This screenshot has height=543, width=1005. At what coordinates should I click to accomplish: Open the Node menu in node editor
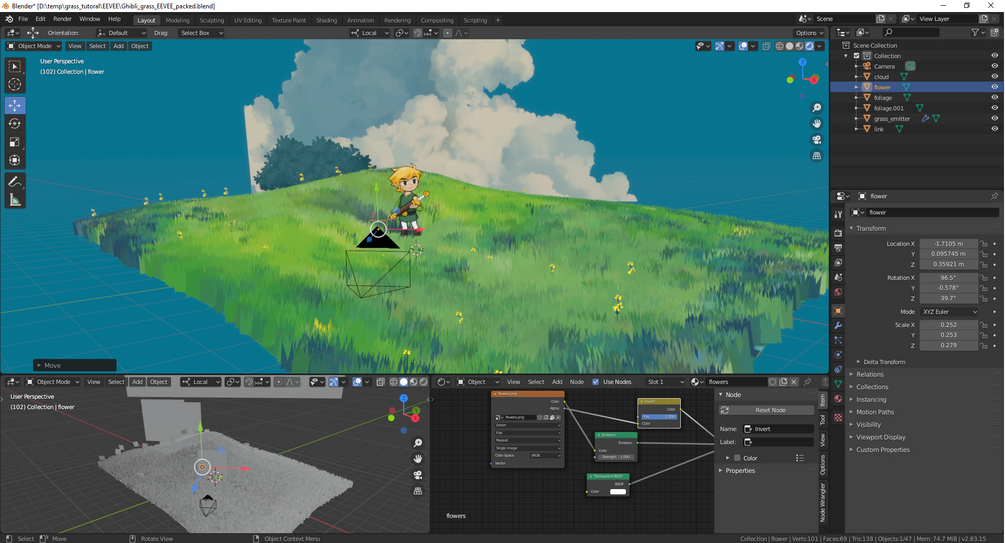pyautogui.click(x=577, y=382)
